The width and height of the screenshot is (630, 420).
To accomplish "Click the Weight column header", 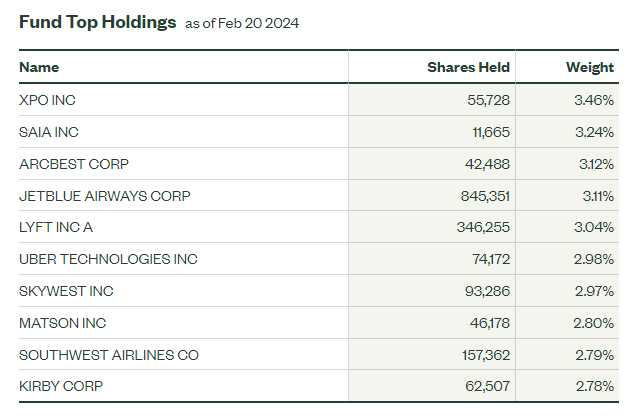I will 589,67.
